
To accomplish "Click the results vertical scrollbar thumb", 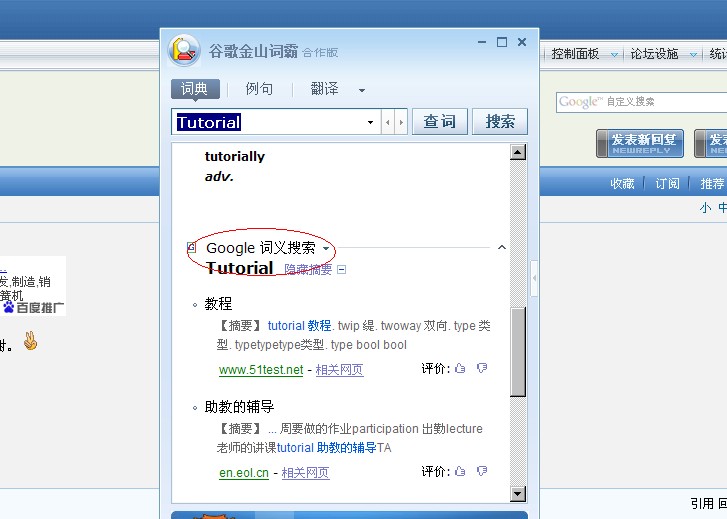I will 518,352.
